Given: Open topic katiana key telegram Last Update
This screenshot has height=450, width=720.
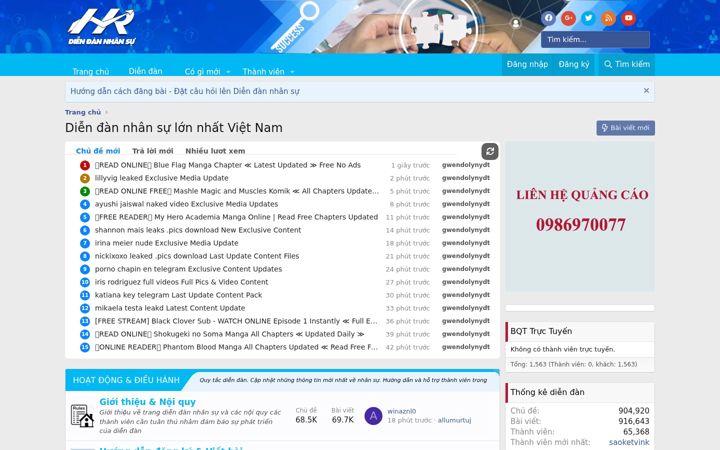Looking at the screenshot, I should [x=178, y=295].
